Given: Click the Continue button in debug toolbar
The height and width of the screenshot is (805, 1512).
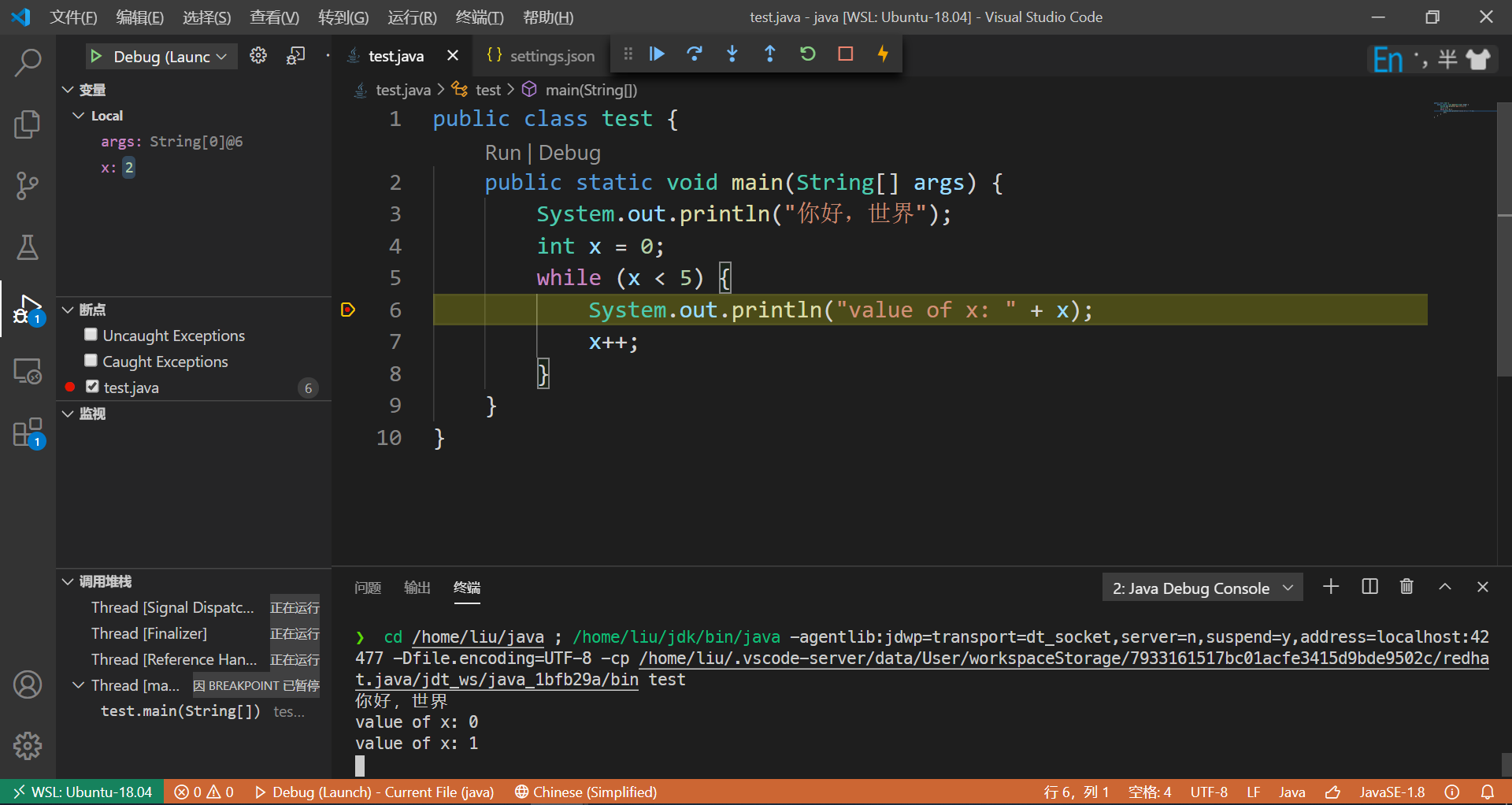Looking at the screenshot, I should [x=656, y=54].
